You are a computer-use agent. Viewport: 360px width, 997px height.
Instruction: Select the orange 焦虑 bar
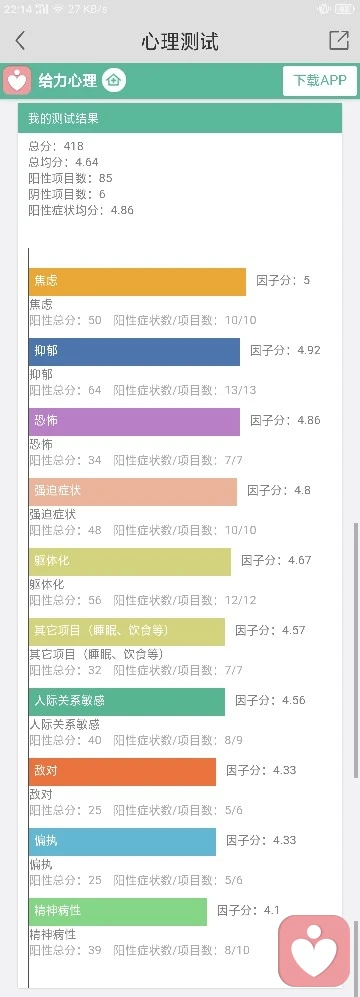[137, 282]
